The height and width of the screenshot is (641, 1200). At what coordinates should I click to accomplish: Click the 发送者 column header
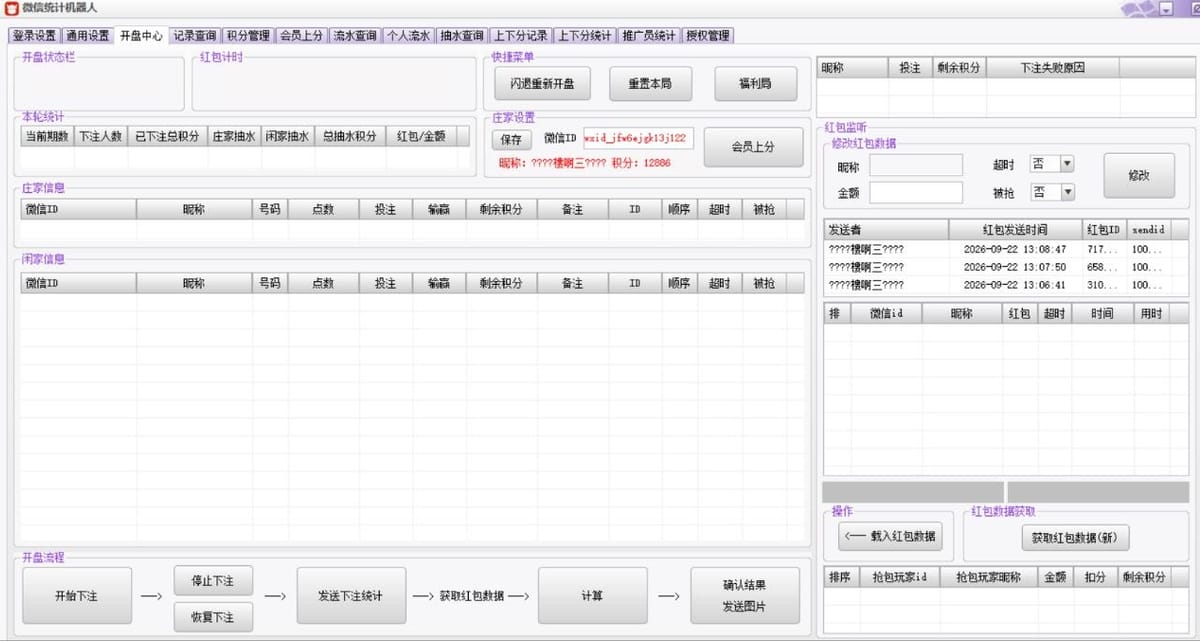pyautogui.click(x=886, y=230)
